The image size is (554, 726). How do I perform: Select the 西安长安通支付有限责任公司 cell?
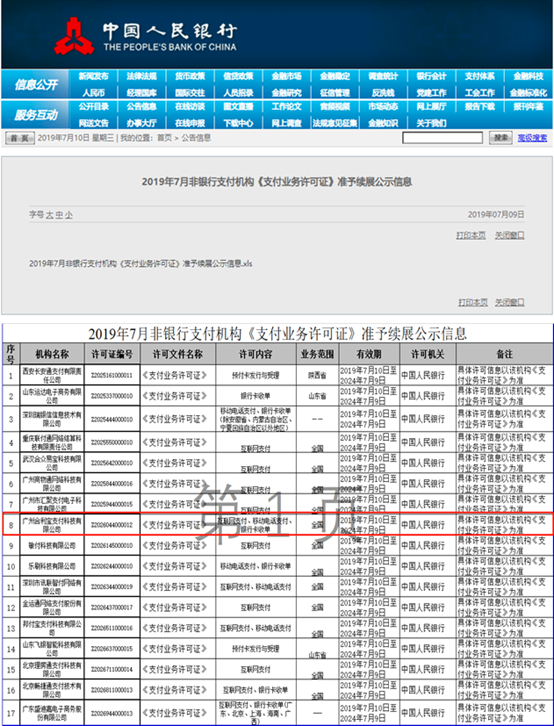(x=52, y=375)
